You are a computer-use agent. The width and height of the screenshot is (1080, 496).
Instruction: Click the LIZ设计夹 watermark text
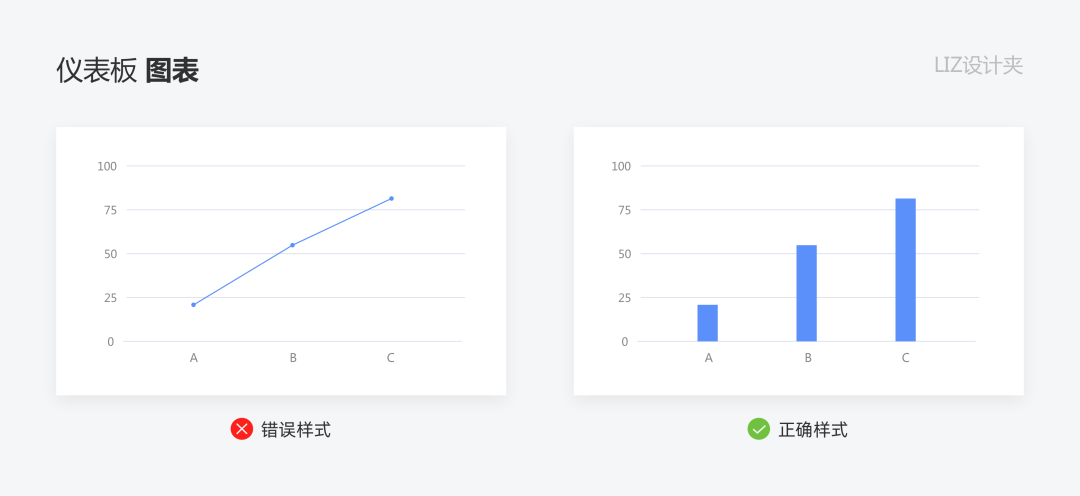[x=977, y=66]
